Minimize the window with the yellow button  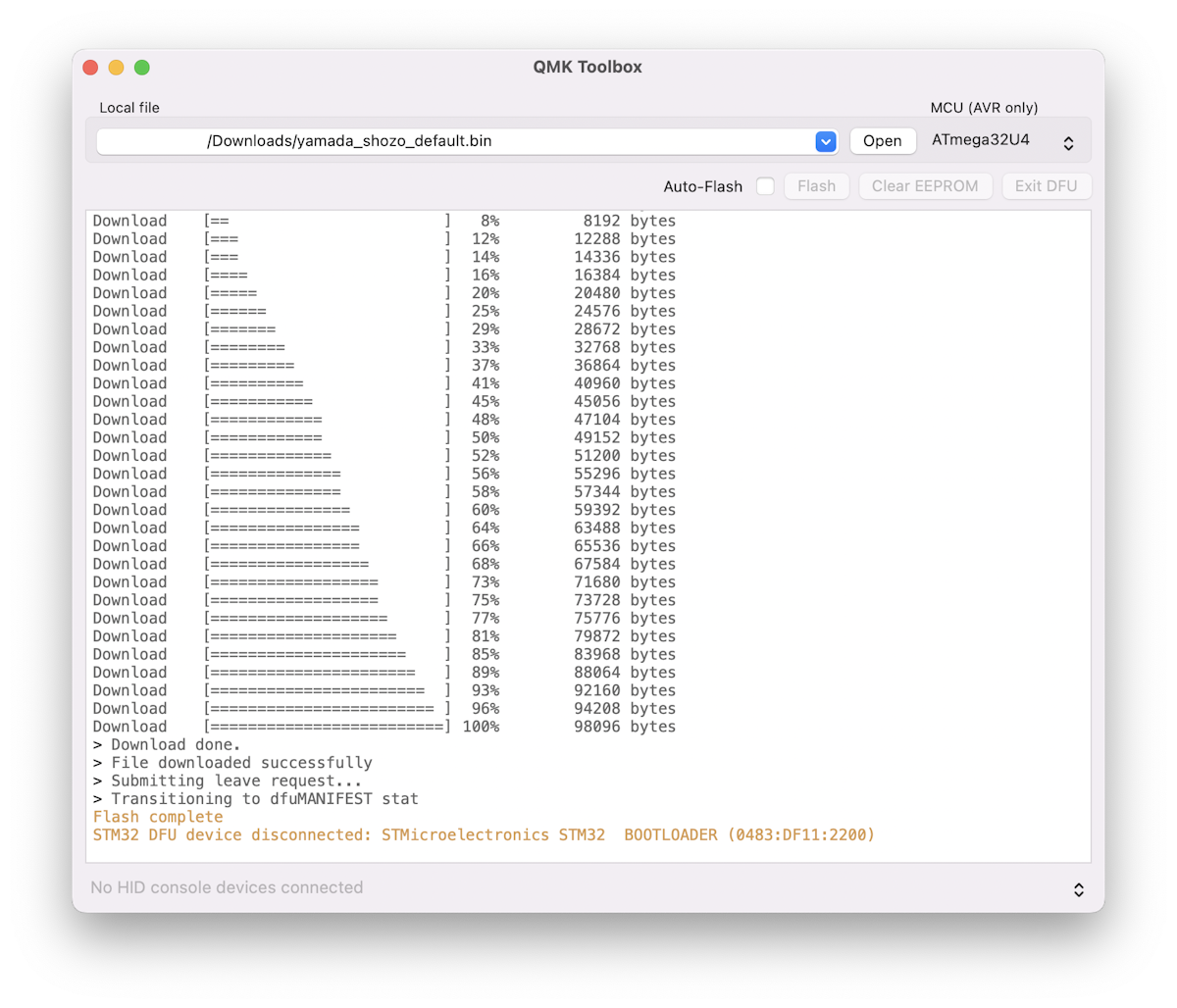[x=116, y=68]
